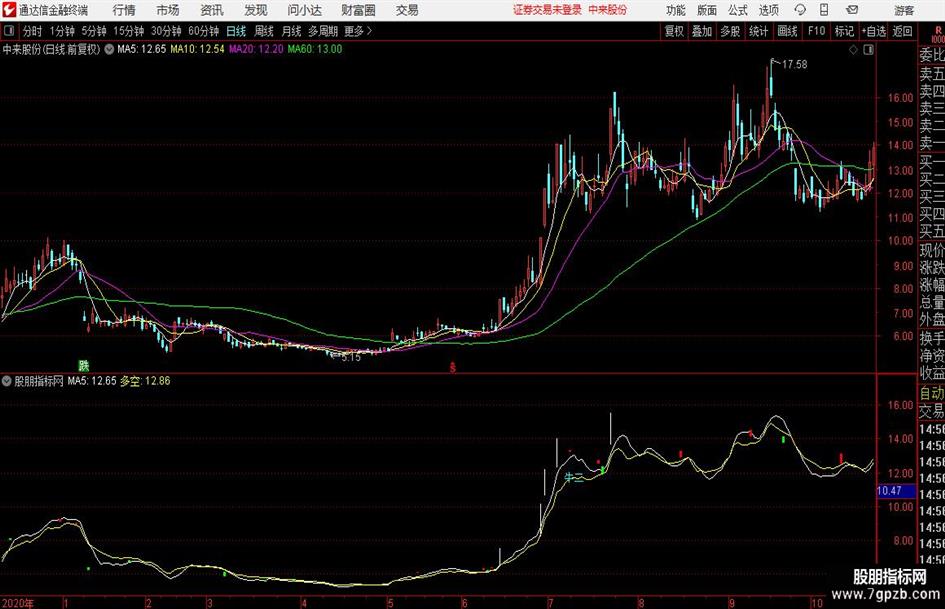Open the 公式 menu
The width and height of the screenshot is (945, 609).
click(x=738, y=10)
